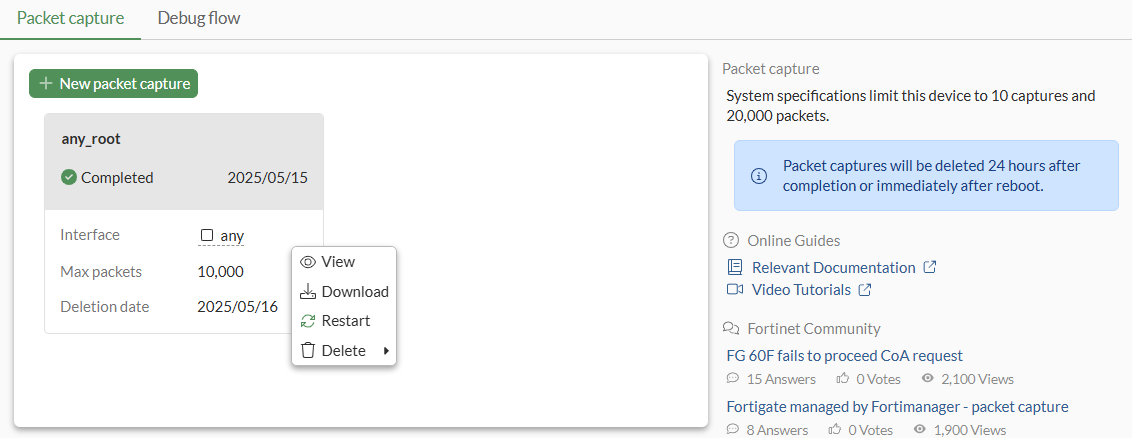Click the green restart arrows icon
The width and height of the screenshot is (1132, 438).
(x=308, y=321)
